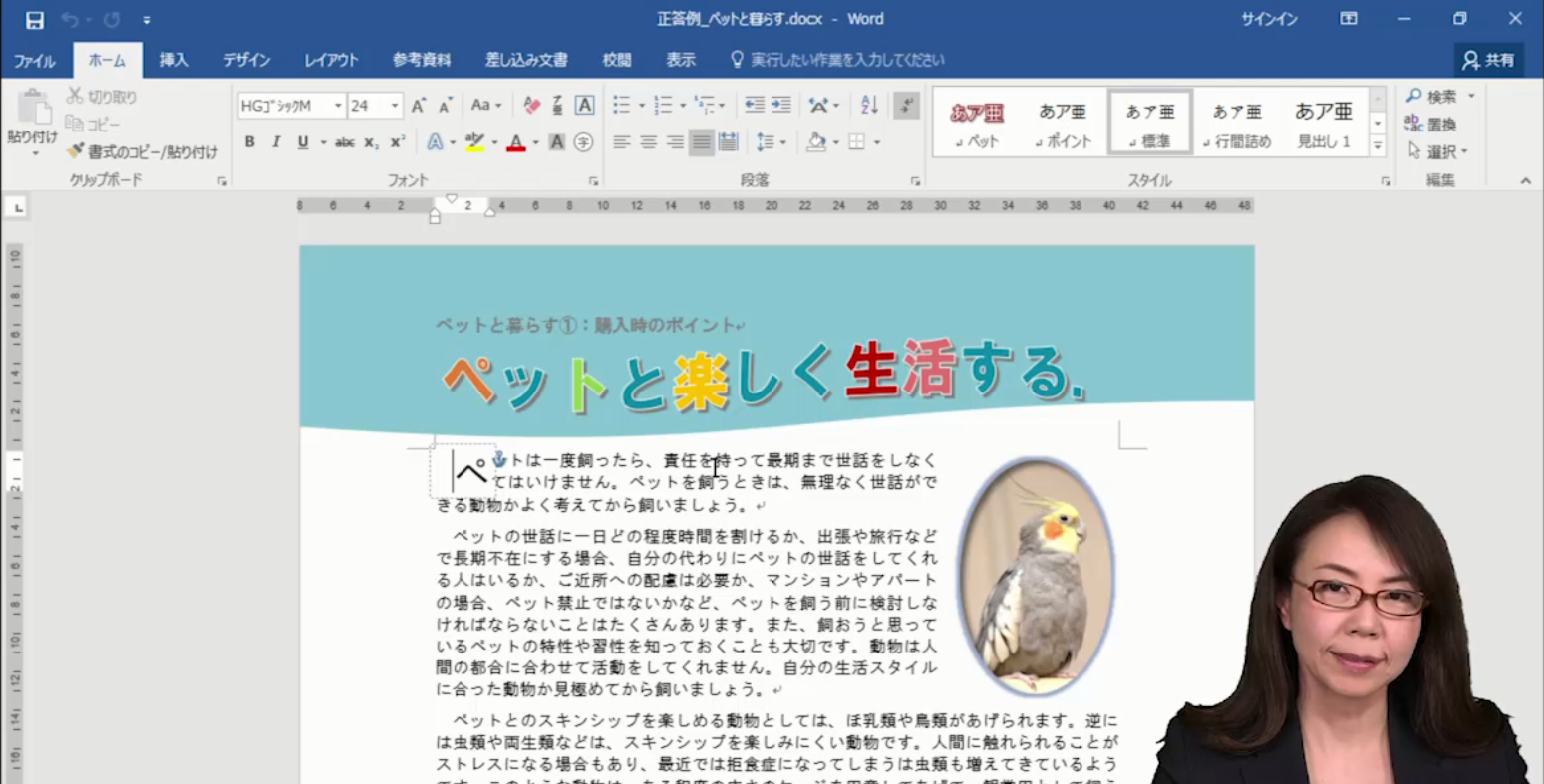Click the Clear All Formatting eraser icon

(531, 105)
